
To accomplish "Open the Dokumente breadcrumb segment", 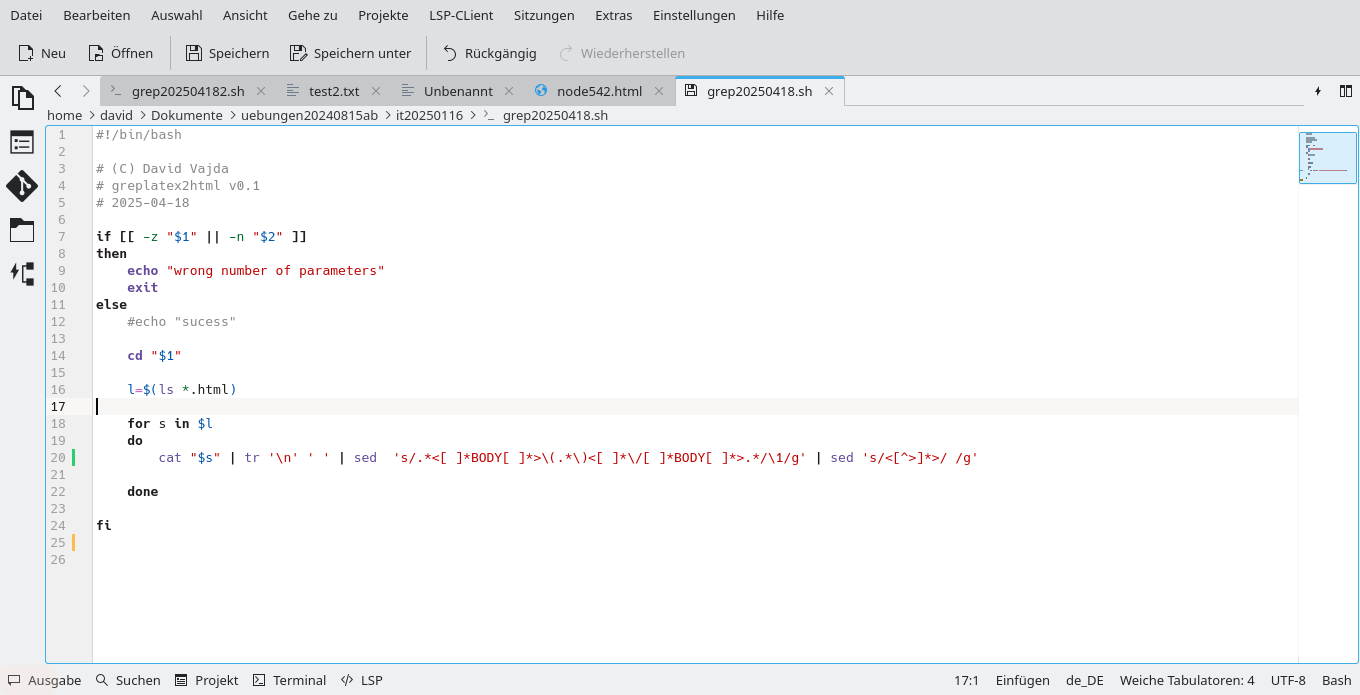I will point(187,115).
